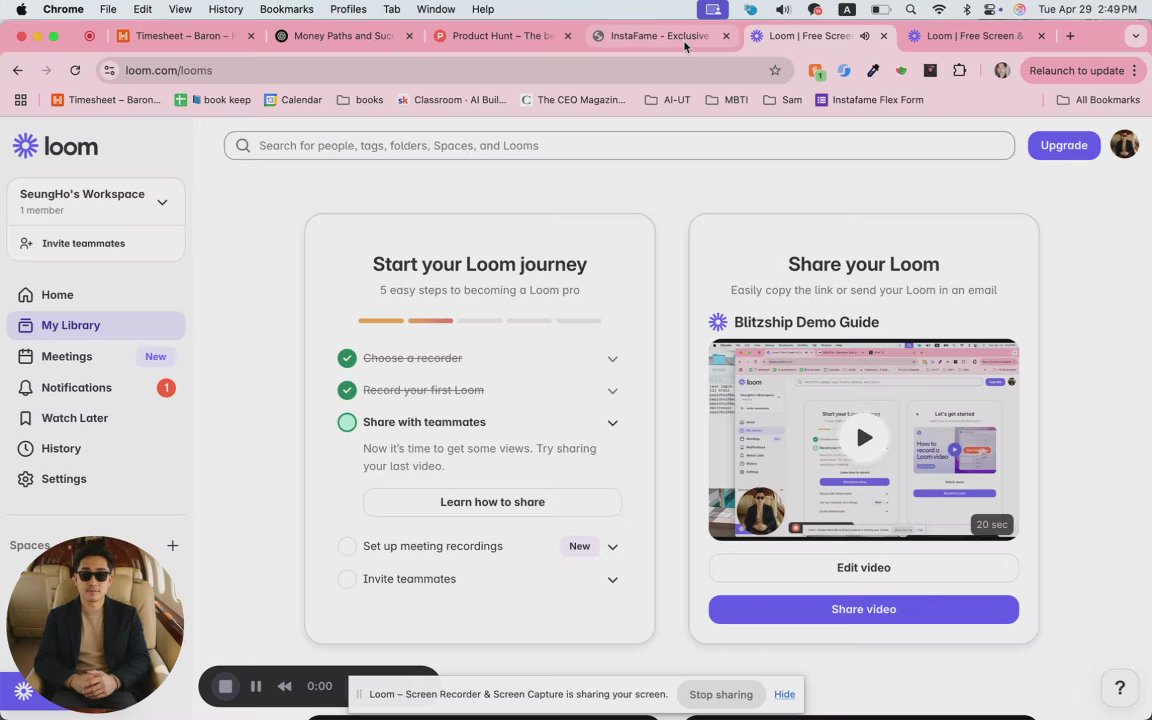The image size is (1152, 720).
Task: Click the rewind recording control
Action: [x=284, y=686]
